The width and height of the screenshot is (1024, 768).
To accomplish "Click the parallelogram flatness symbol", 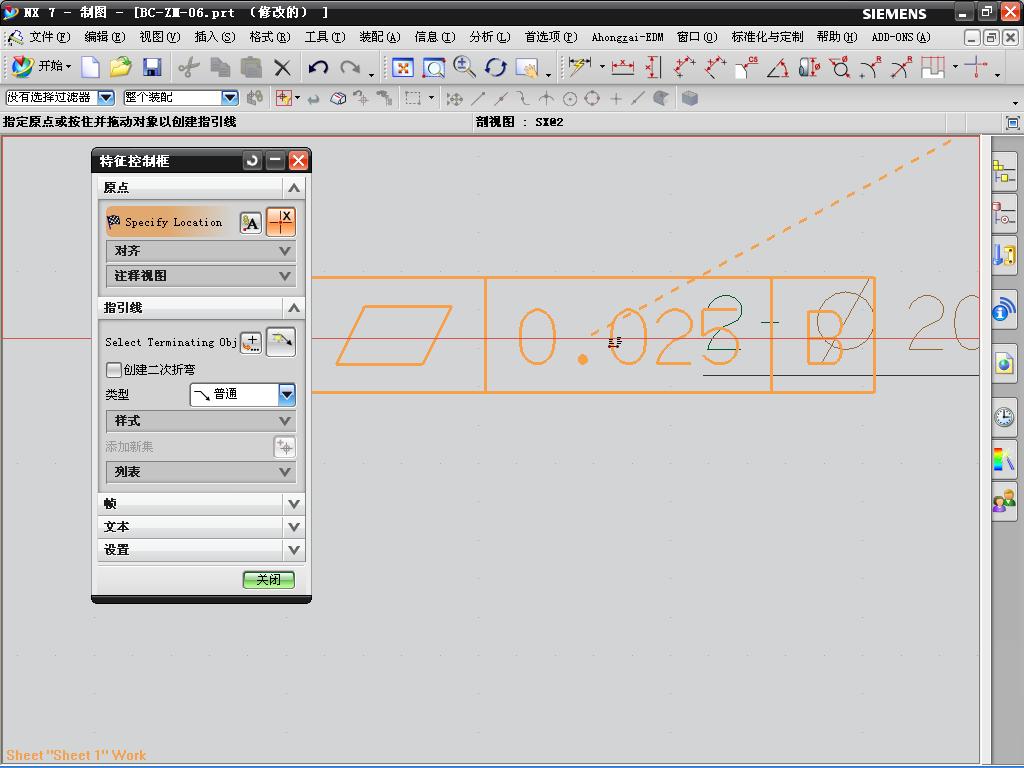I will coord(394,335).
